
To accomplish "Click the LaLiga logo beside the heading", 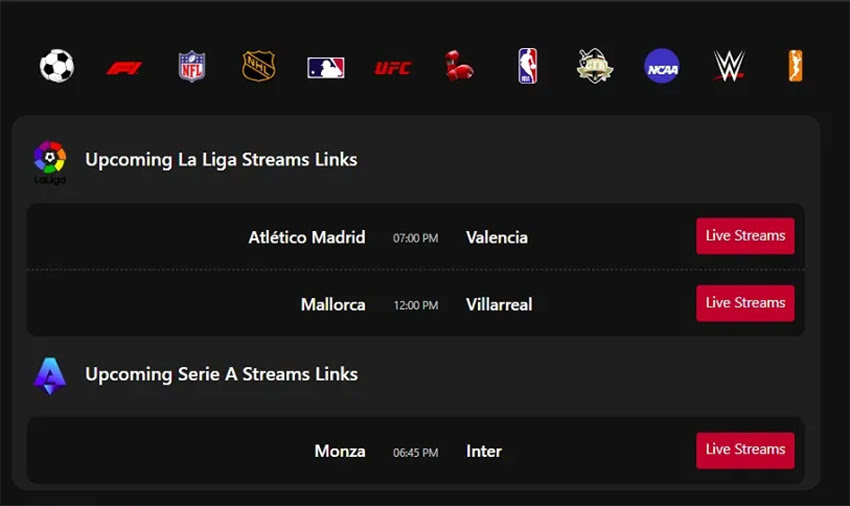I will [x=50, y=162].
